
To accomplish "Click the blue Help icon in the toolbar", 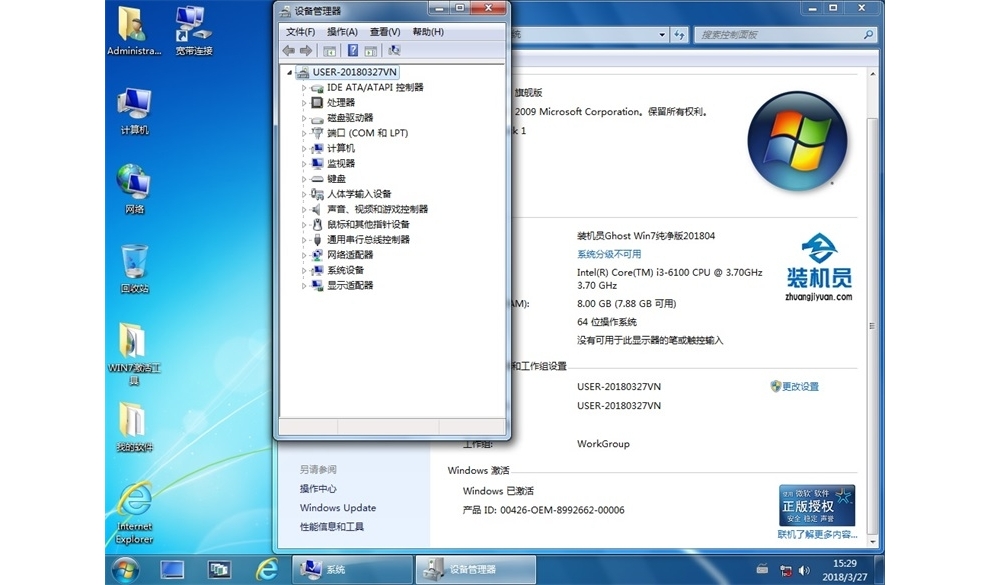I will tap(352, 51).
